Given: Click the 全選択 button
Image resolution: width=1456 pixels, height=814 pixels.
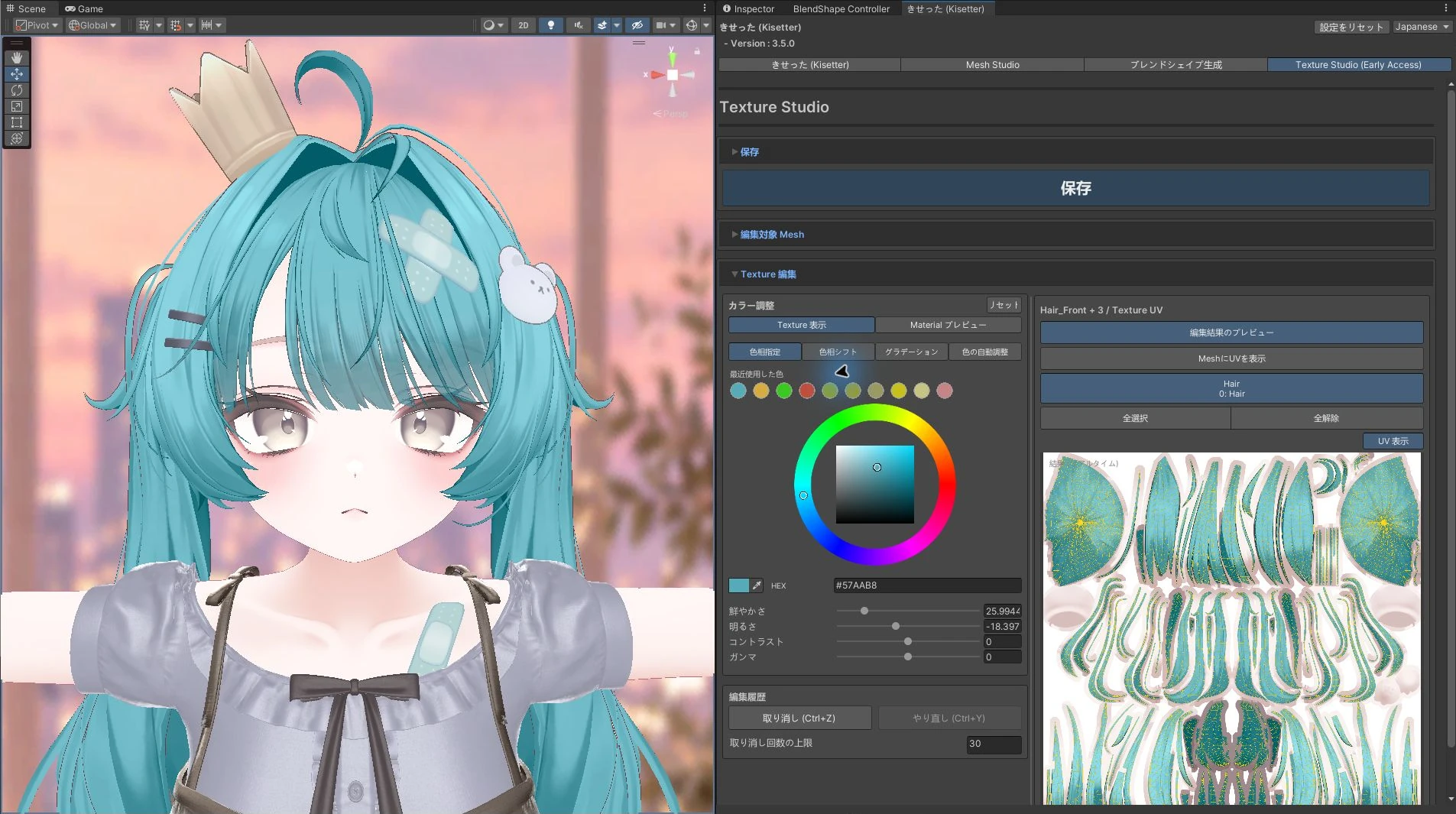Looking at the screenshot, I should (1135, 418).
